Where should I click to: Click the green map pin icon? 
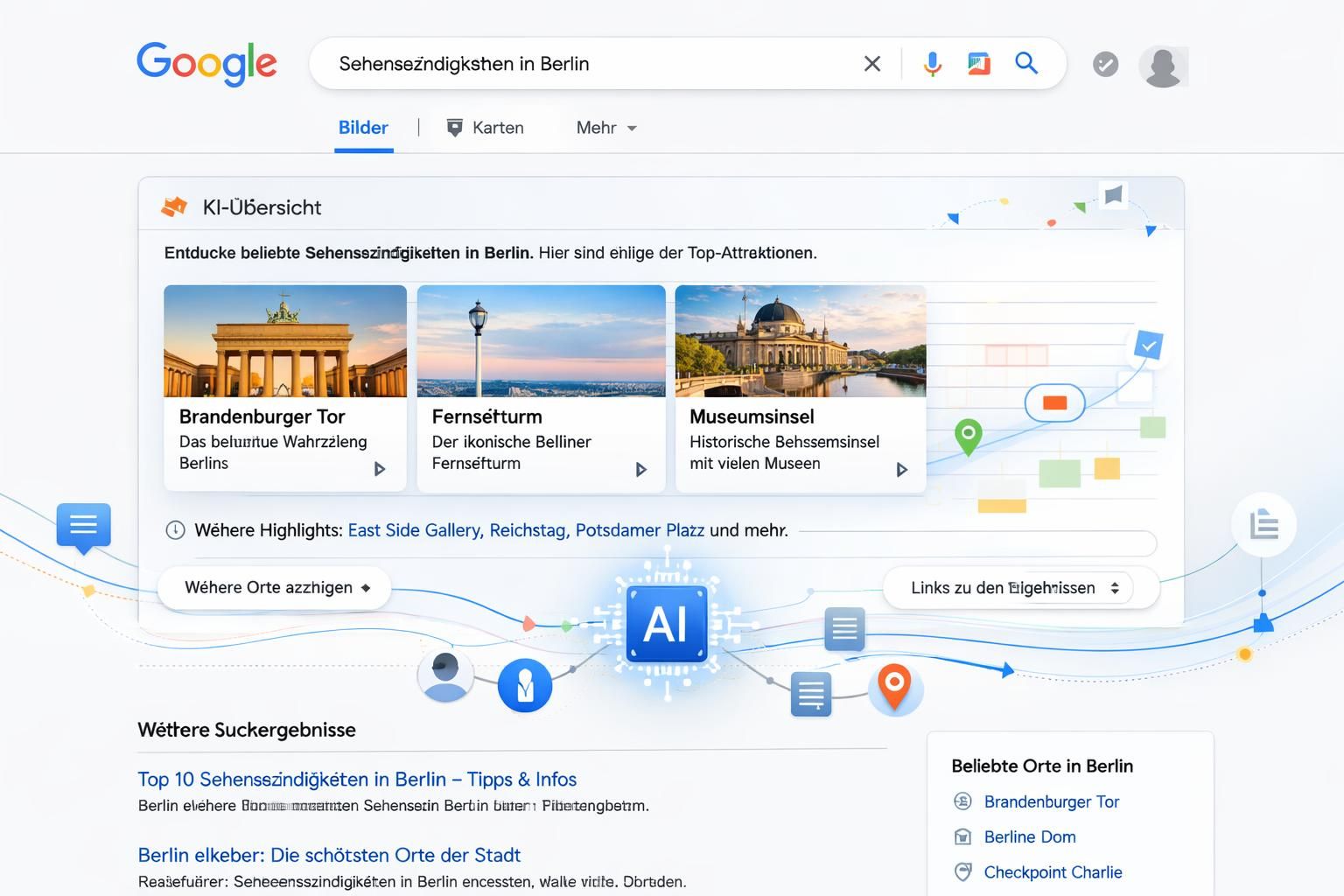968,437
